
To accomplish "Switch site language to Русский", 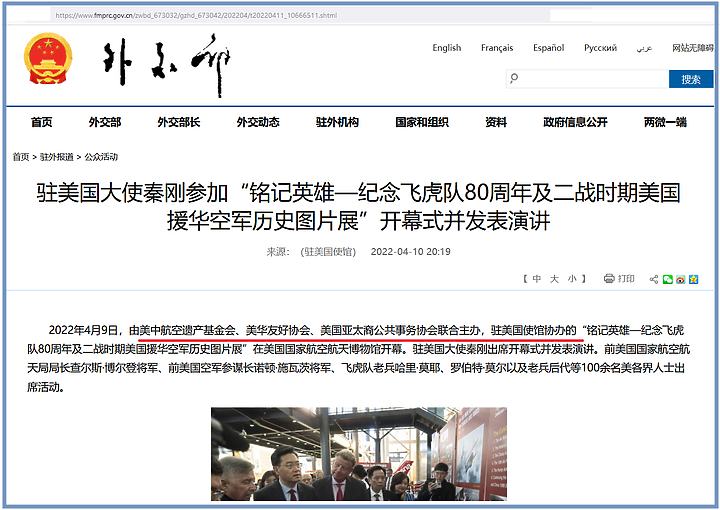I will [x=600, y=48].
